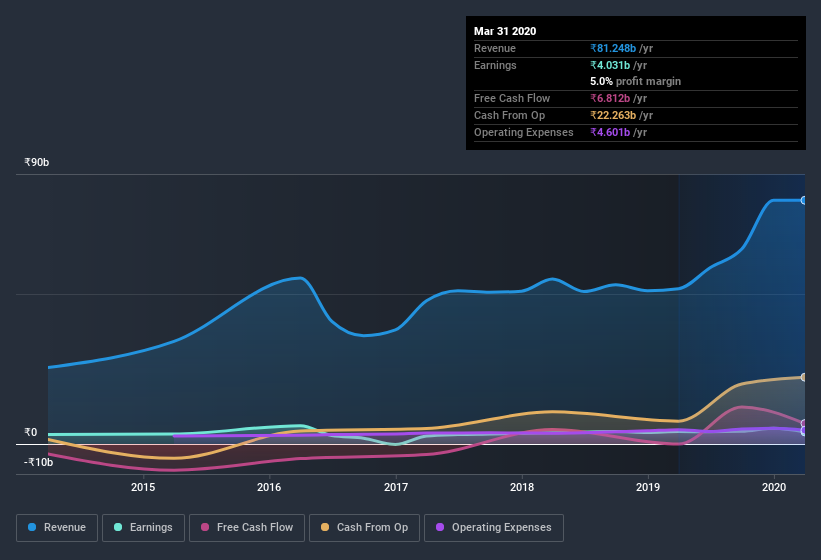Toggle the Free Cash Flow legend button
The height and width of the screenshot is (560, 821).
247,528
